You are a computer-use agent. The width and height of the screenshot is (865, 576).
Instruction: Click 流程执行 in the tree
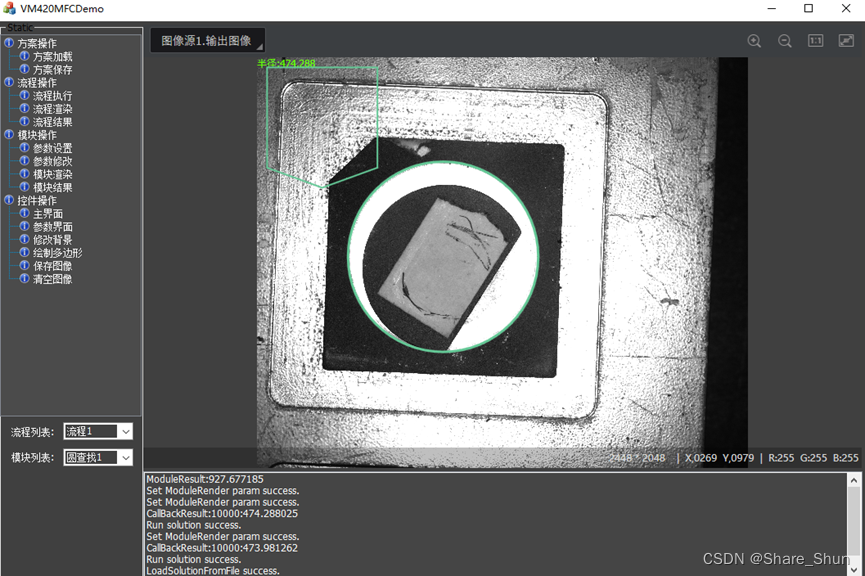[52, 96]
